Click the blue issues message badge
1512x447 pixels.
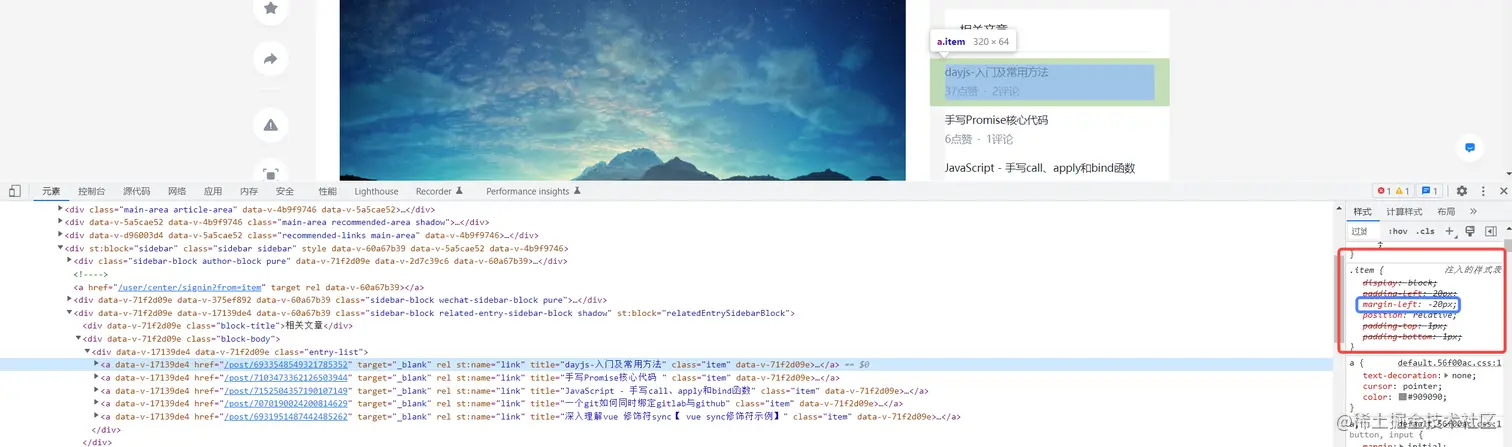[1429, 191]
